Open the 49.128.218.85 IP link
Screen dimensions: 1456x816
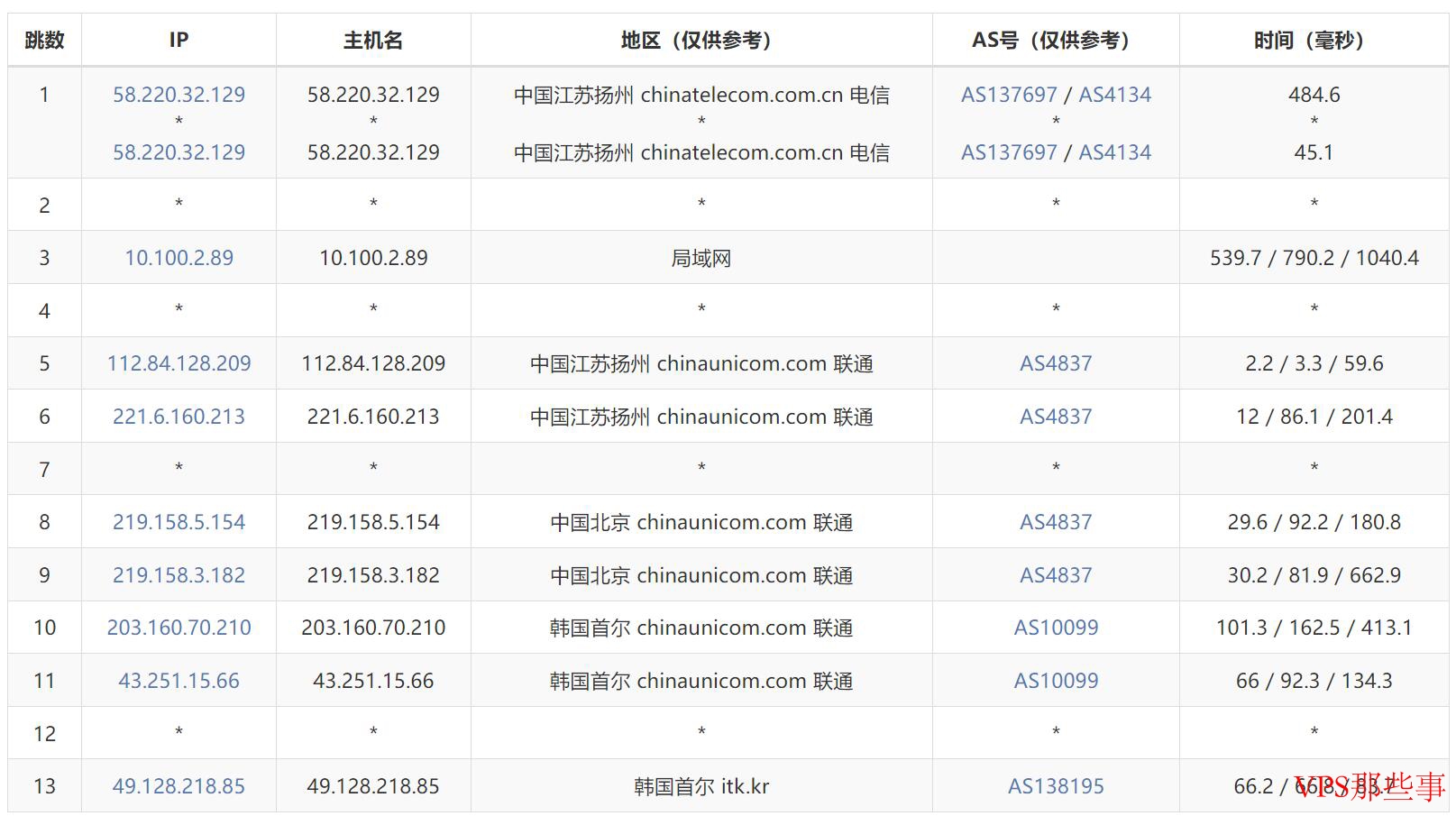179,786
